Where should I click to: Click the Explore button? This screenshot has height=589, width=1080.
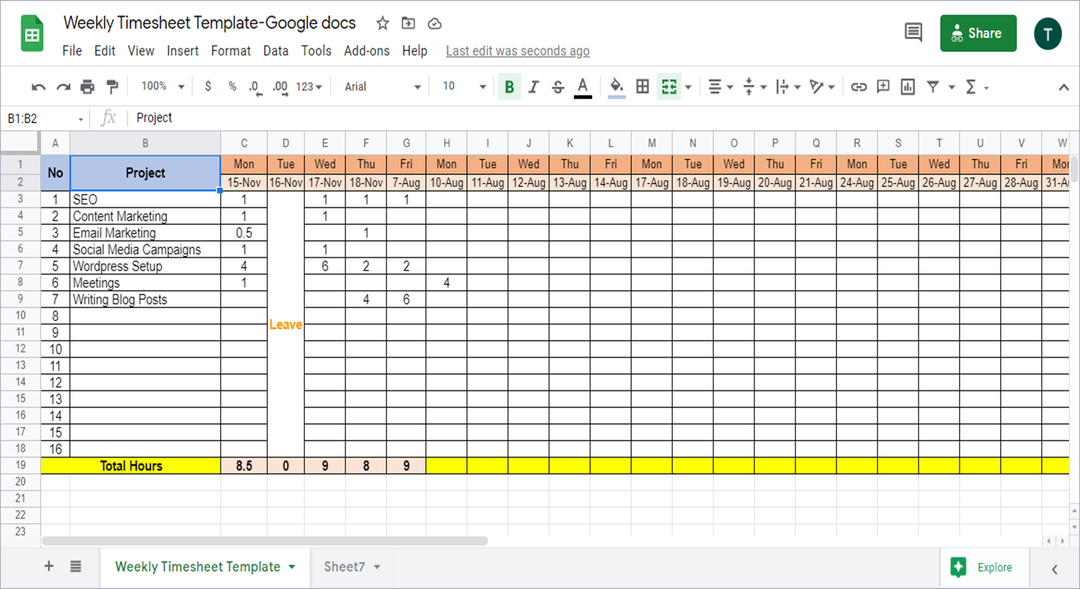(983, 567)
